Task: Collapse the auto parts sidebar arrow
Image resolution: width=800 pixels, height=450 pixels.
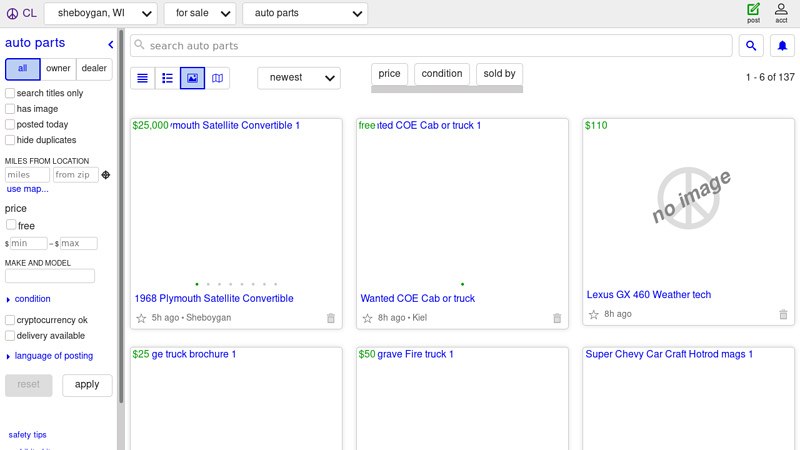Action: point(111,44)
